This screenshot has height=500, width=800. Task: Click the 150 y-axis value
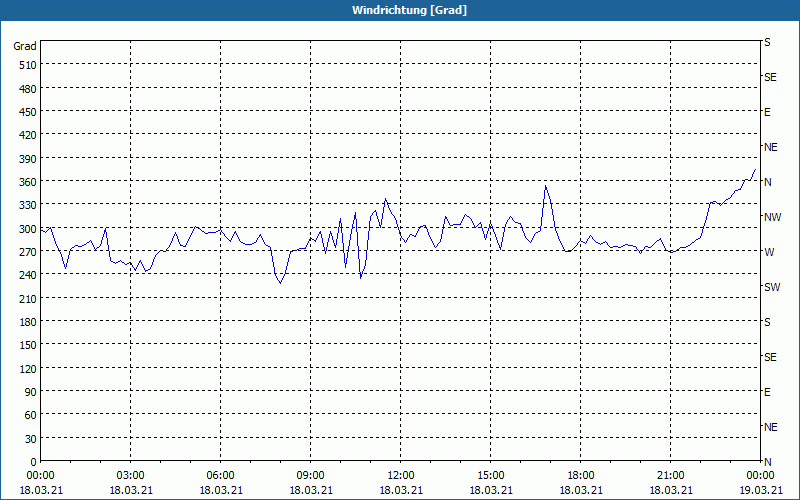(29, 345)
